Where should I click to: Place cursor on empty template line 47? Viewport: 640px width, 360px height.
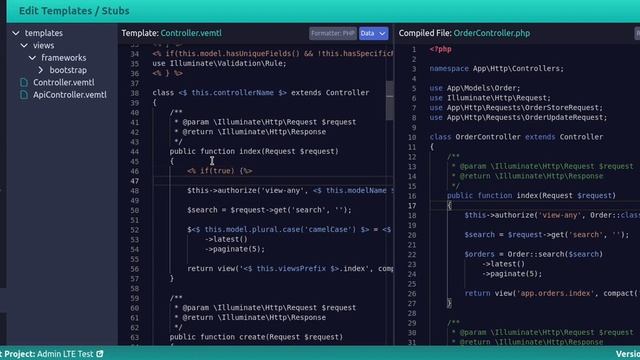pyautogui.click(x=273, y=181)
